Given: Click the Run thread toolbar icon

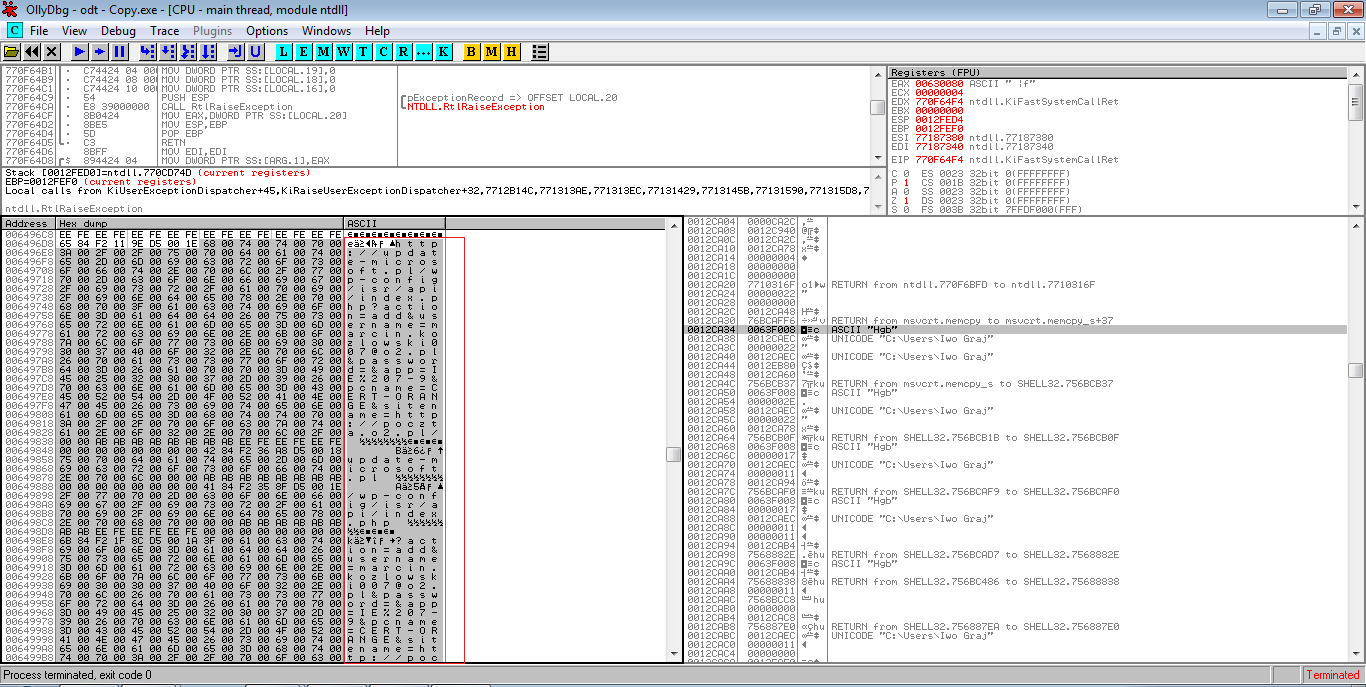Looking at the screenshot, I should tap(100, 51).
